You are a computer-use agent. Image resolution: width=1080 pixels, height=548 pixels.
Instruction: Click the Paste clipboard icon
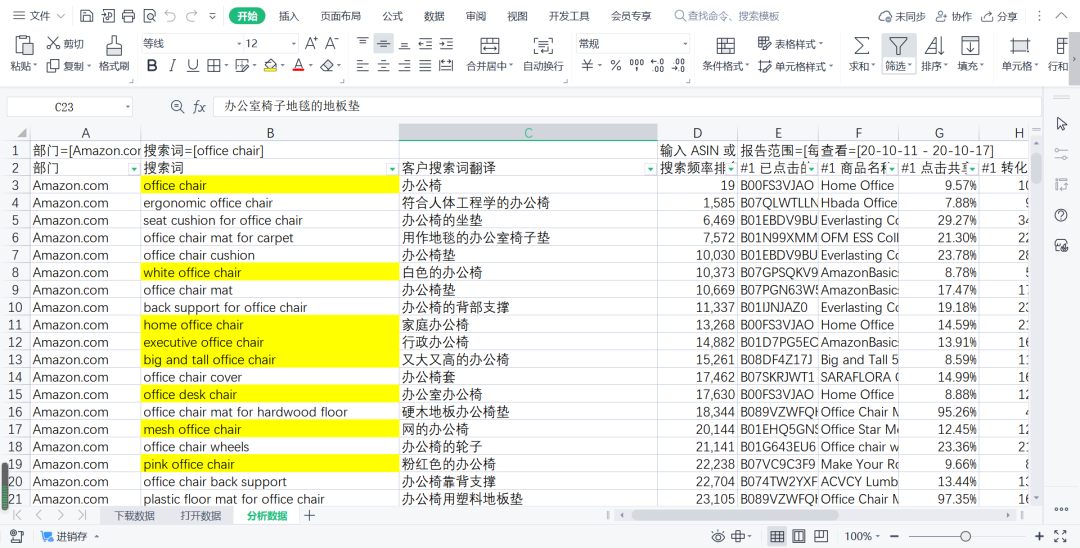tap(24, 45)
